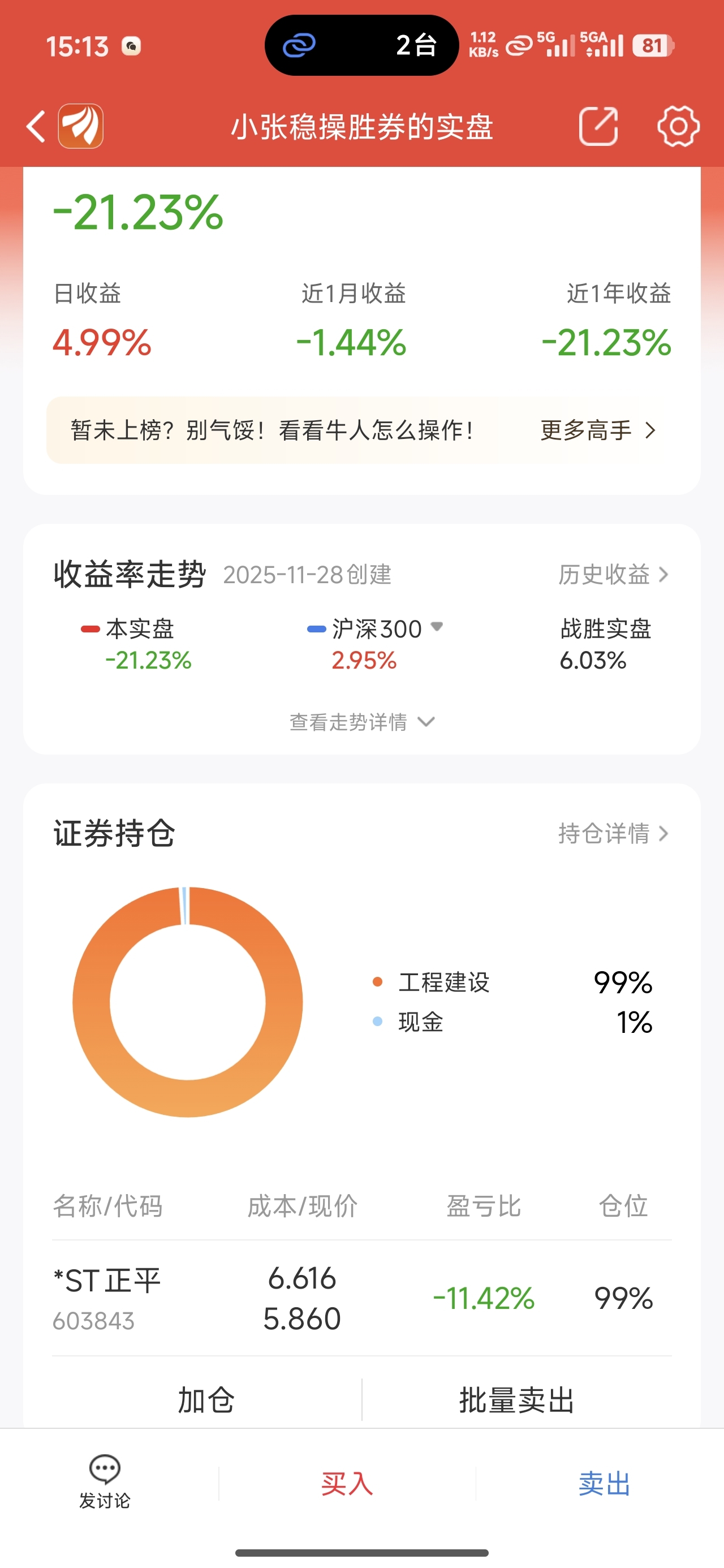Tap the 加仓 button

[x=206, y=1400]
